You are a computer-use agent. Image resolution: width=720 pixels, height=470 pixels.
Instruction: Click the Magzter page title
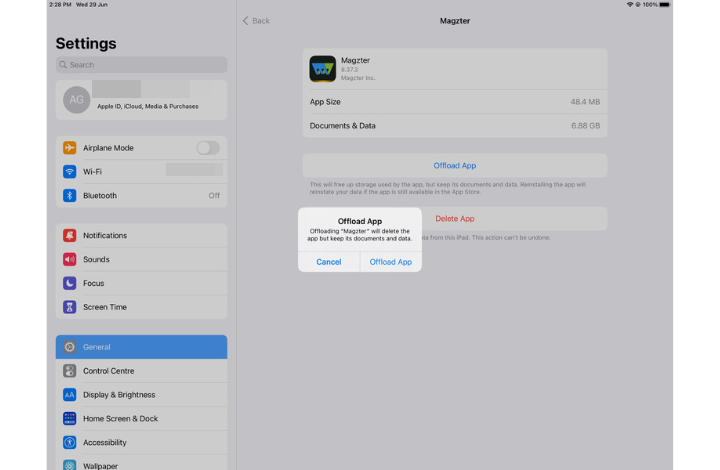pyautogui.click(x=455, y=21)
